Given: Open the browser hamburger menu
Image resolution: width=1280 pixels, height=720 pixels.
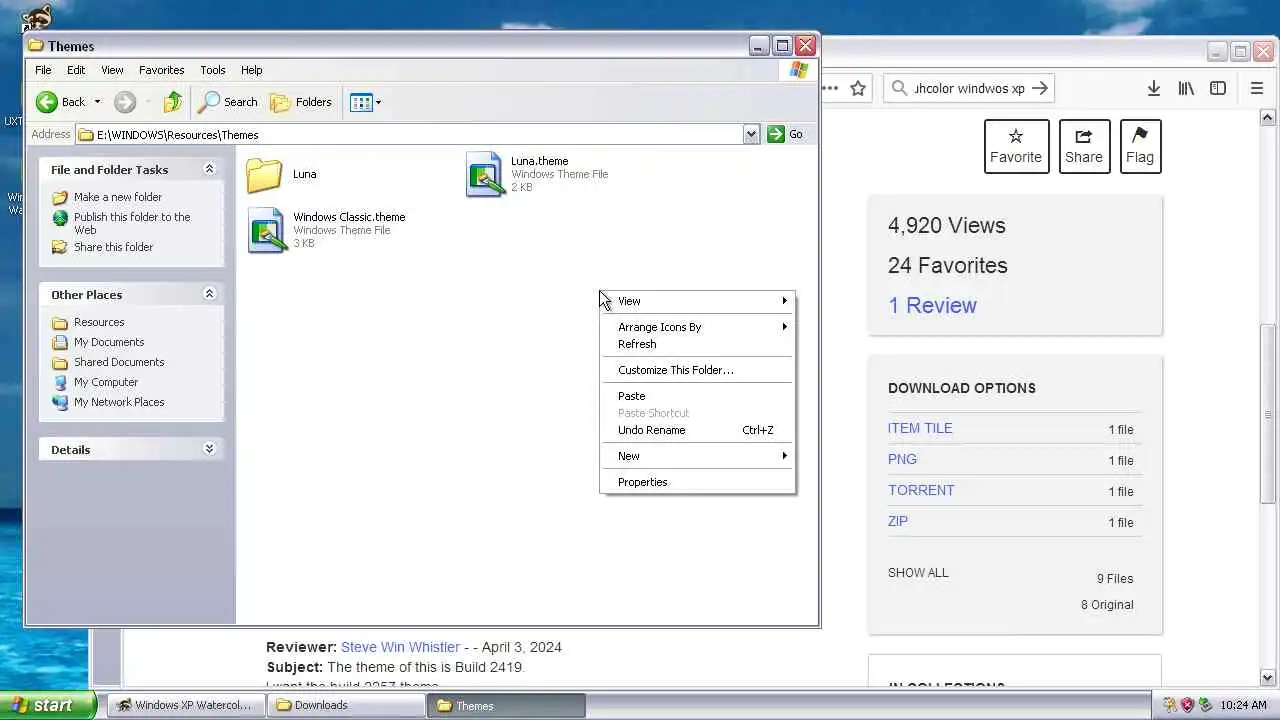Looking at the screenshot, I should pyautogui.click(x=1257, y=88).
